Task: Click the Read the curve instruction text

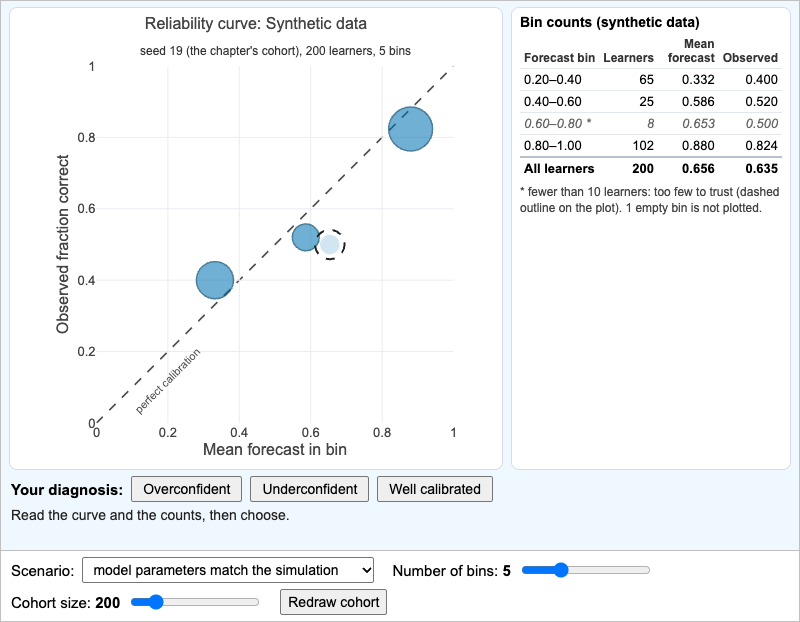Action: pos(150,515)
